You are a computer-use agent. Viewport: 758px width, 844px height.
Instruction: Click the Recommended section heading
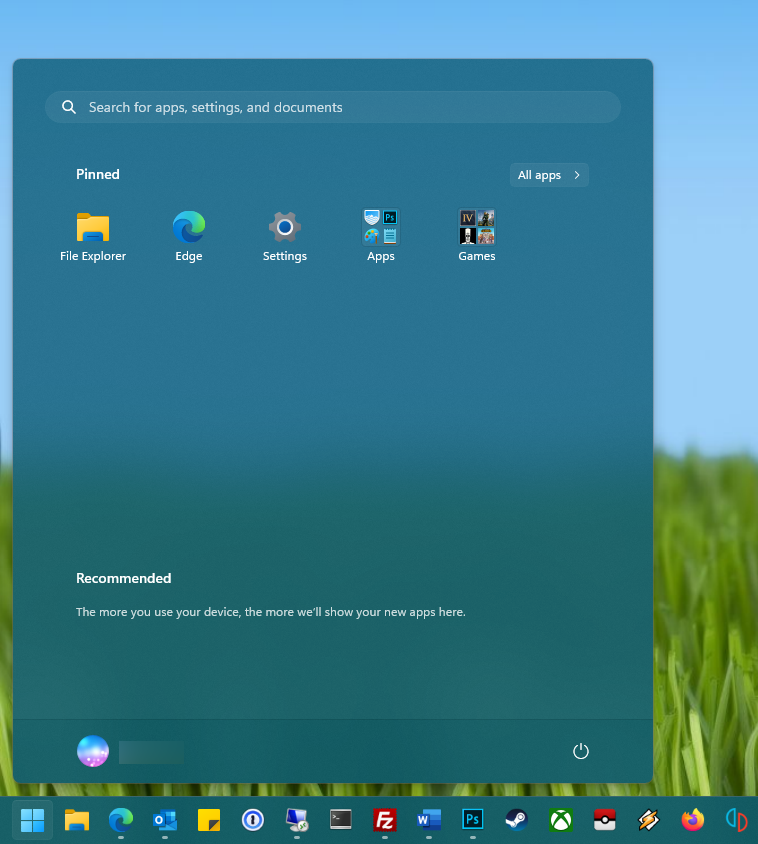123,578
